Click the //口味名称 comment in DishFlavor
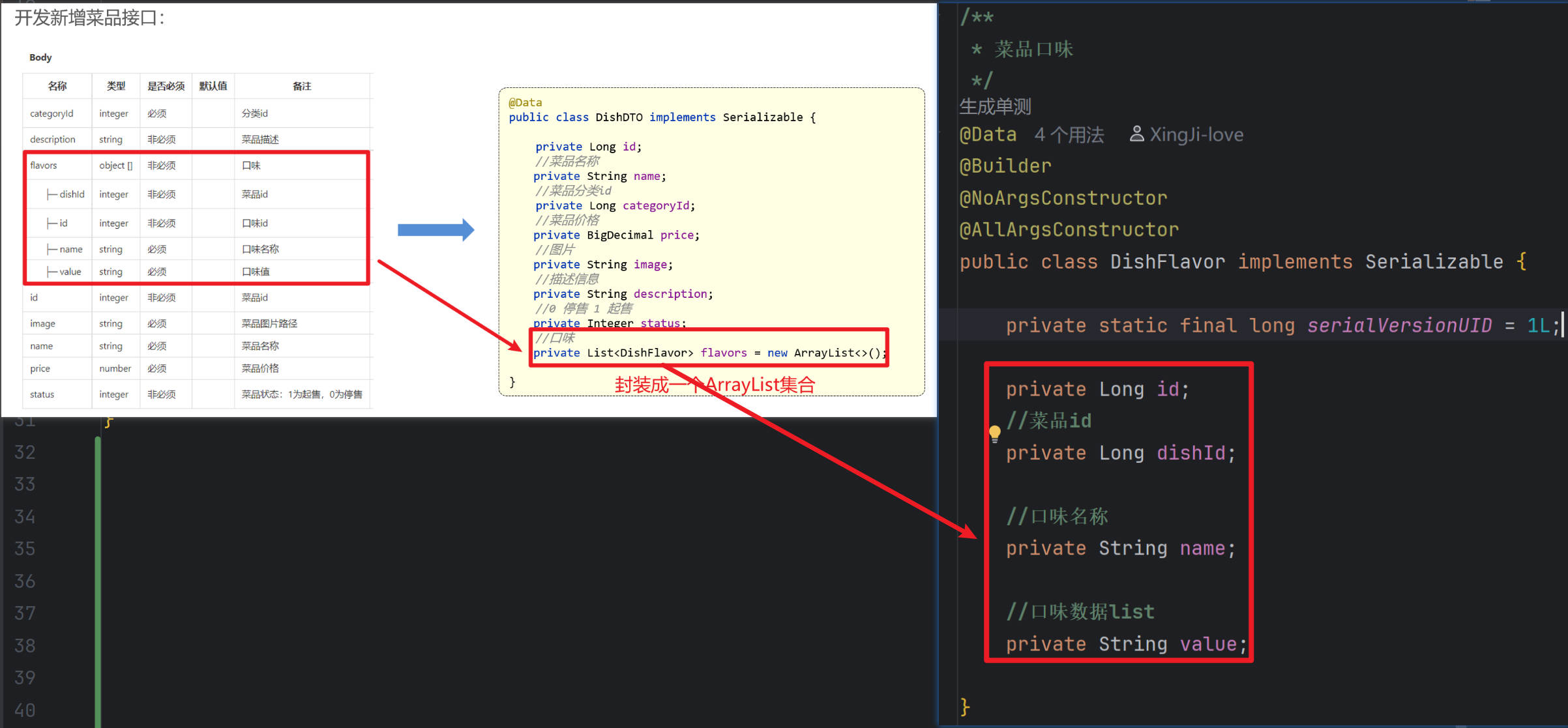 (1057, 517)
